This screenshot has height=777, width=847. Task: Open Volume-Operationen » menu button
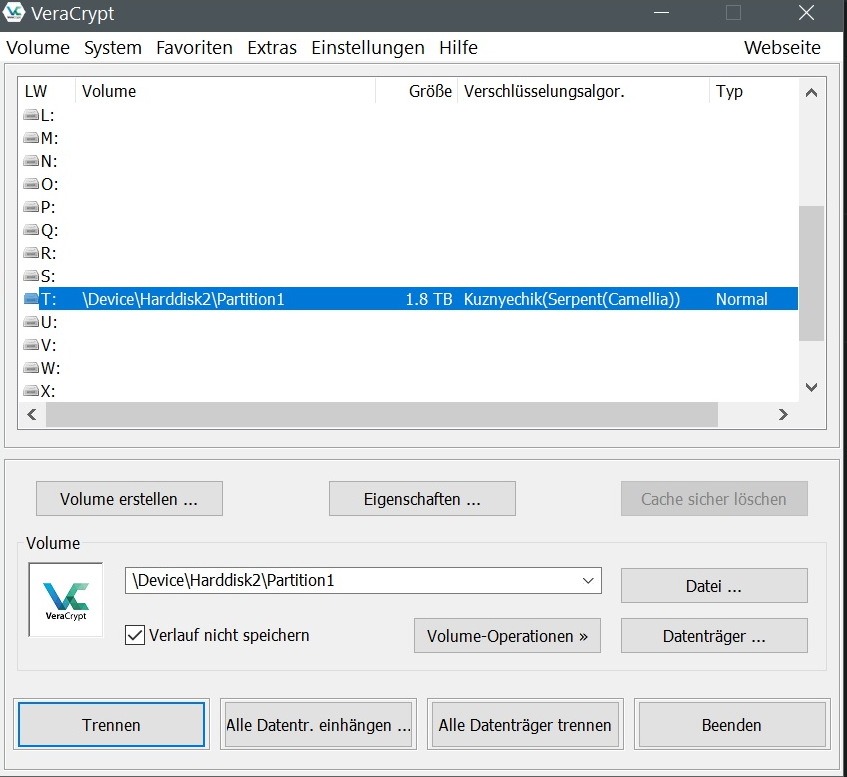[x=507, y=636]
